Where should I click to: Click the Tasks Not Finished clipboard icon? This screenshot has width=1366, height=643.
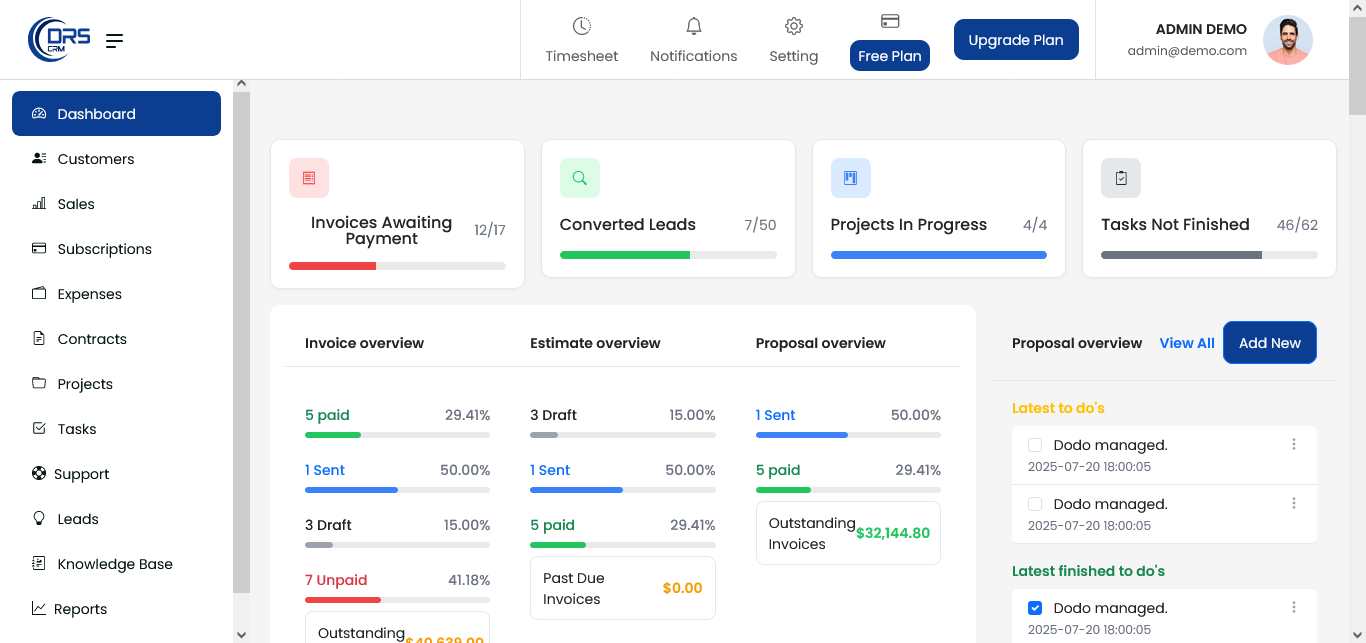(1121, 178)
